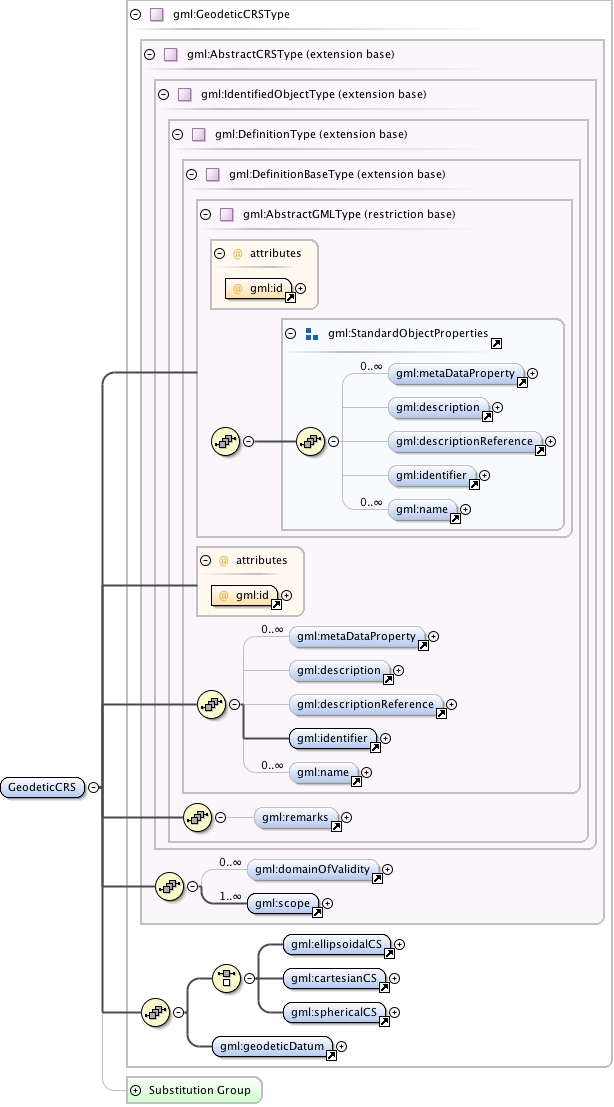614x1107 pixels.
Task: Follow reference arrow on gml:geodeticDatum
Action: click(331, 1055)
